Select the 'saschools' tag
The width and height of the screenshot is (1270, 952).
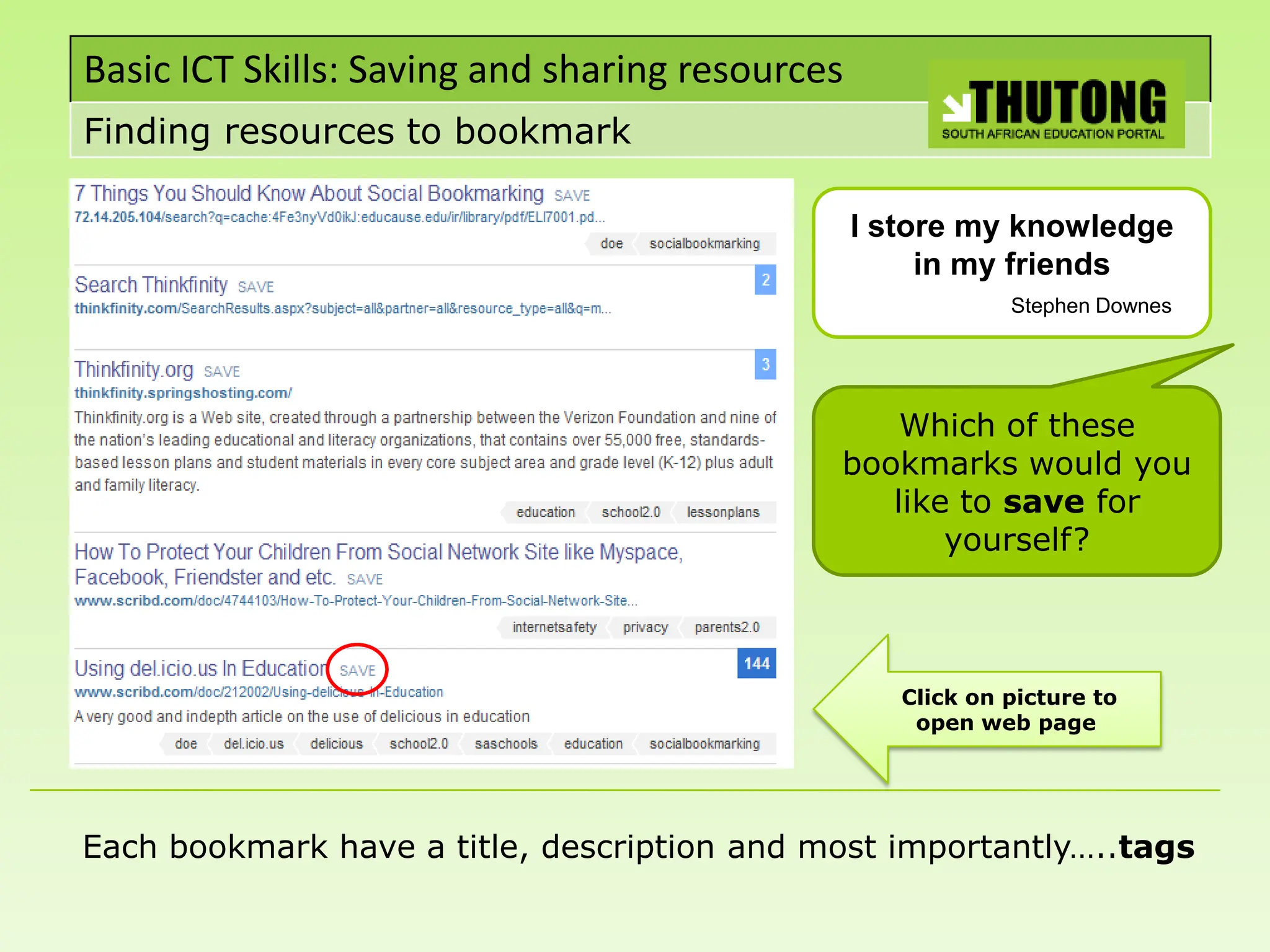[506, 744]
